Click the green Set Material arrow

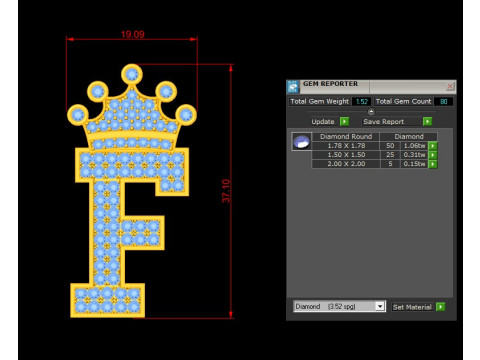click(x=440, y=307)
